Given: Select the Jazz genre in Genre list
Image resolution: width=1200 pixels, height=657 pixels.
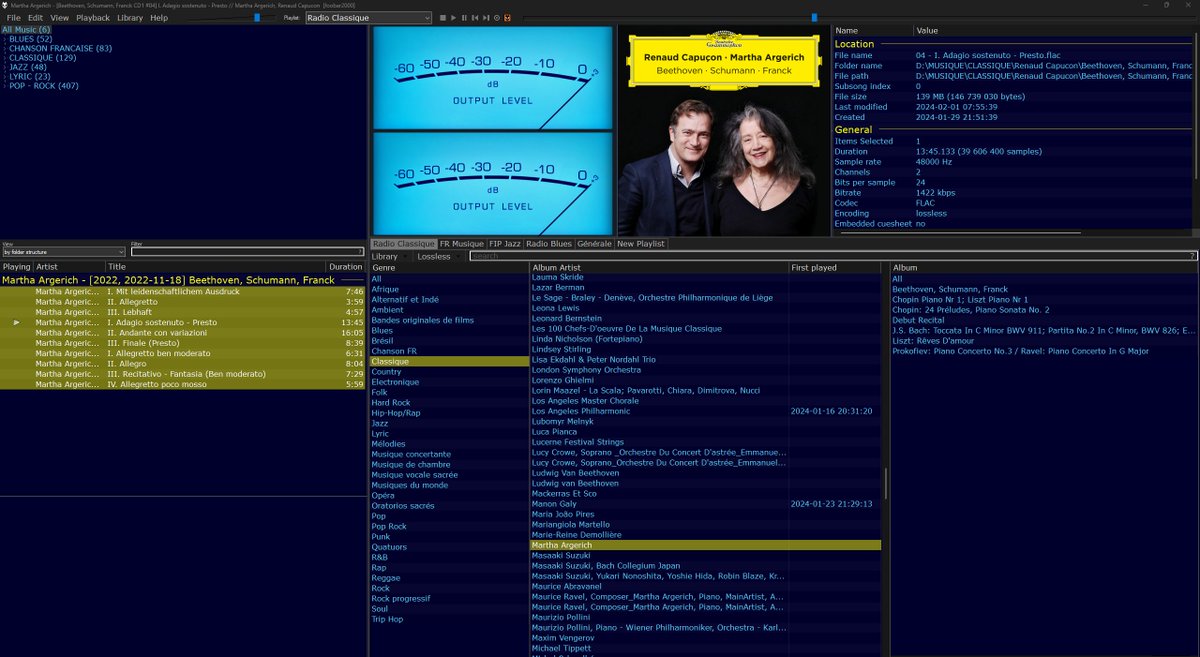Looking at the screenshot, I should (449, 423).
